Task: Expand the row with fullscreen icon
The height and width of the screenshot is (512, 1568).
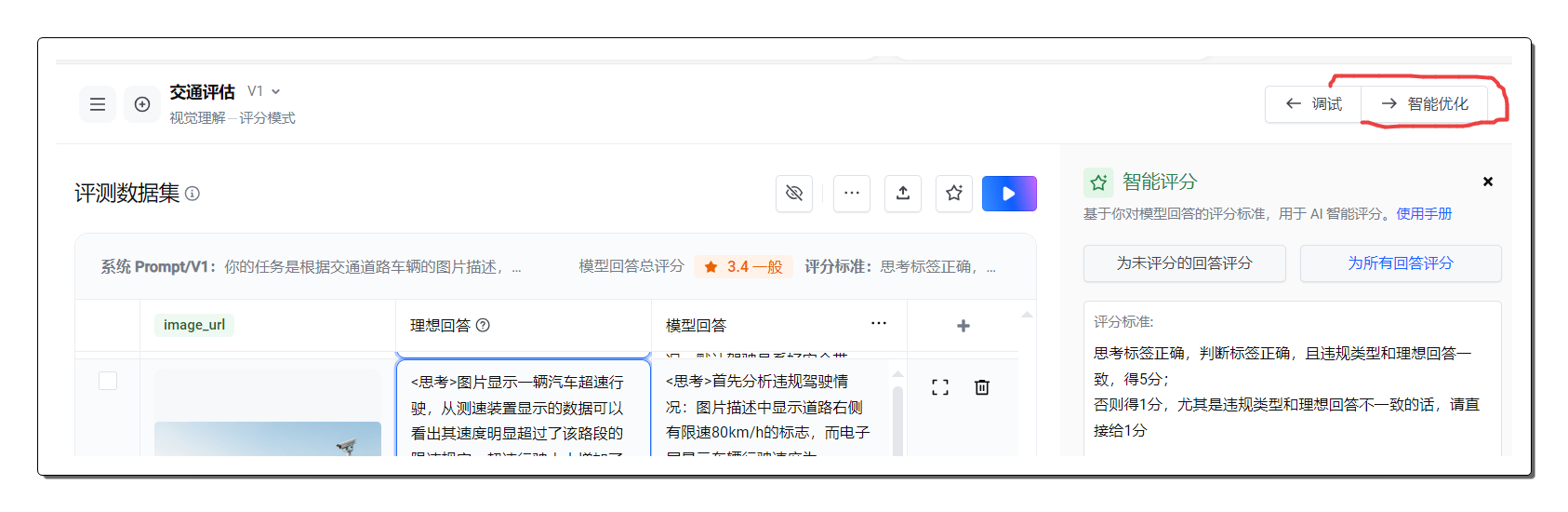Action: point(940,387)
